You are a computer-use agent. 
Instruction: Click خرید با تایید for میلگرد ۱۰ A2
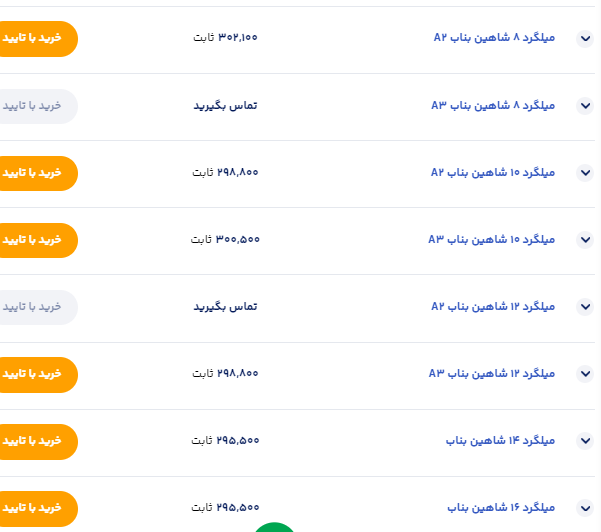[x=35, y=173]
